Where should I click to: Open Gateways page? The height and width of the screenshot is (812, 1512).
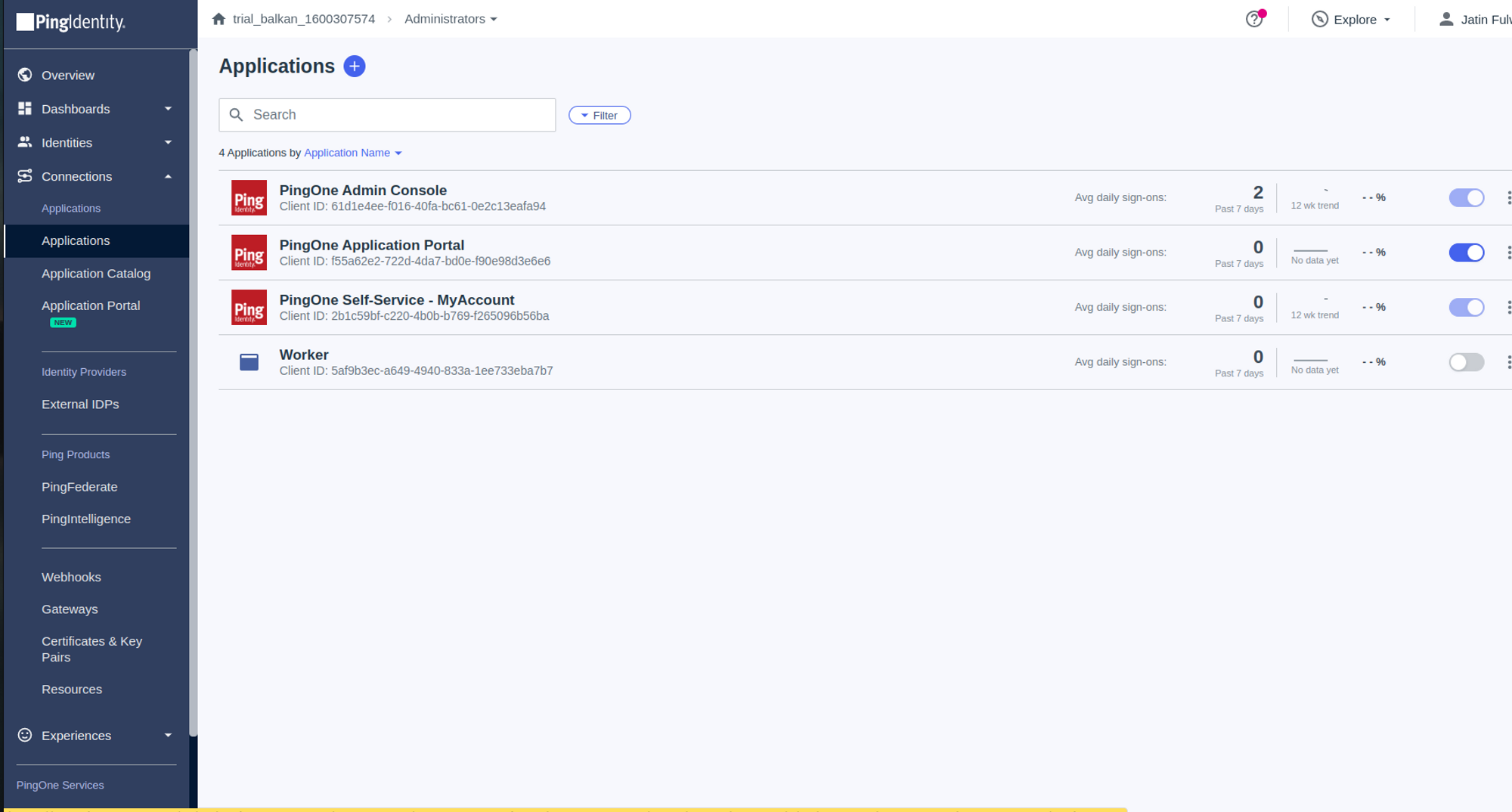70,609
